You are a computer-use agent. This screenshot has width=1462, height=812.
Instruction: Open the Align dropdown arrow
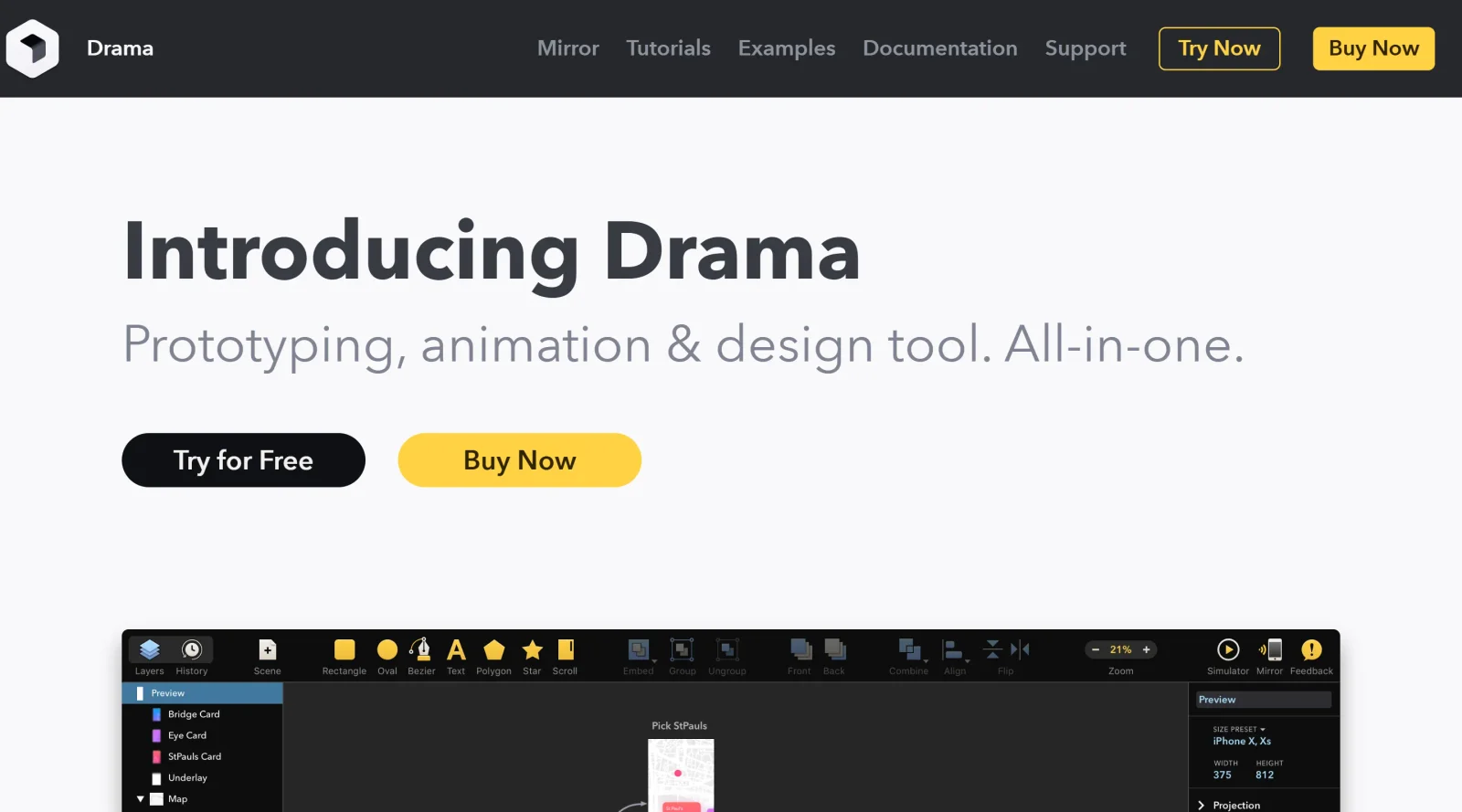click(968, 660)
